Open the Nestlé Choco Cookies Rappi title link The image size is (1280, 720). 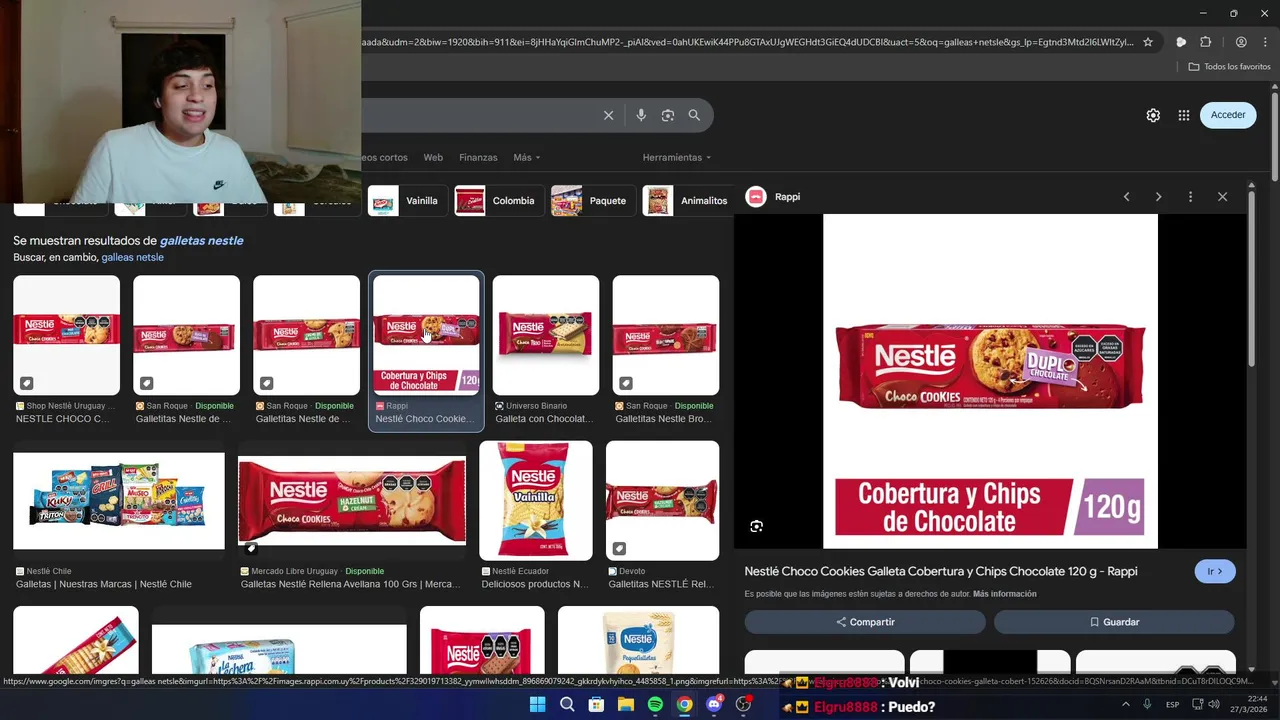click(941, 571)
